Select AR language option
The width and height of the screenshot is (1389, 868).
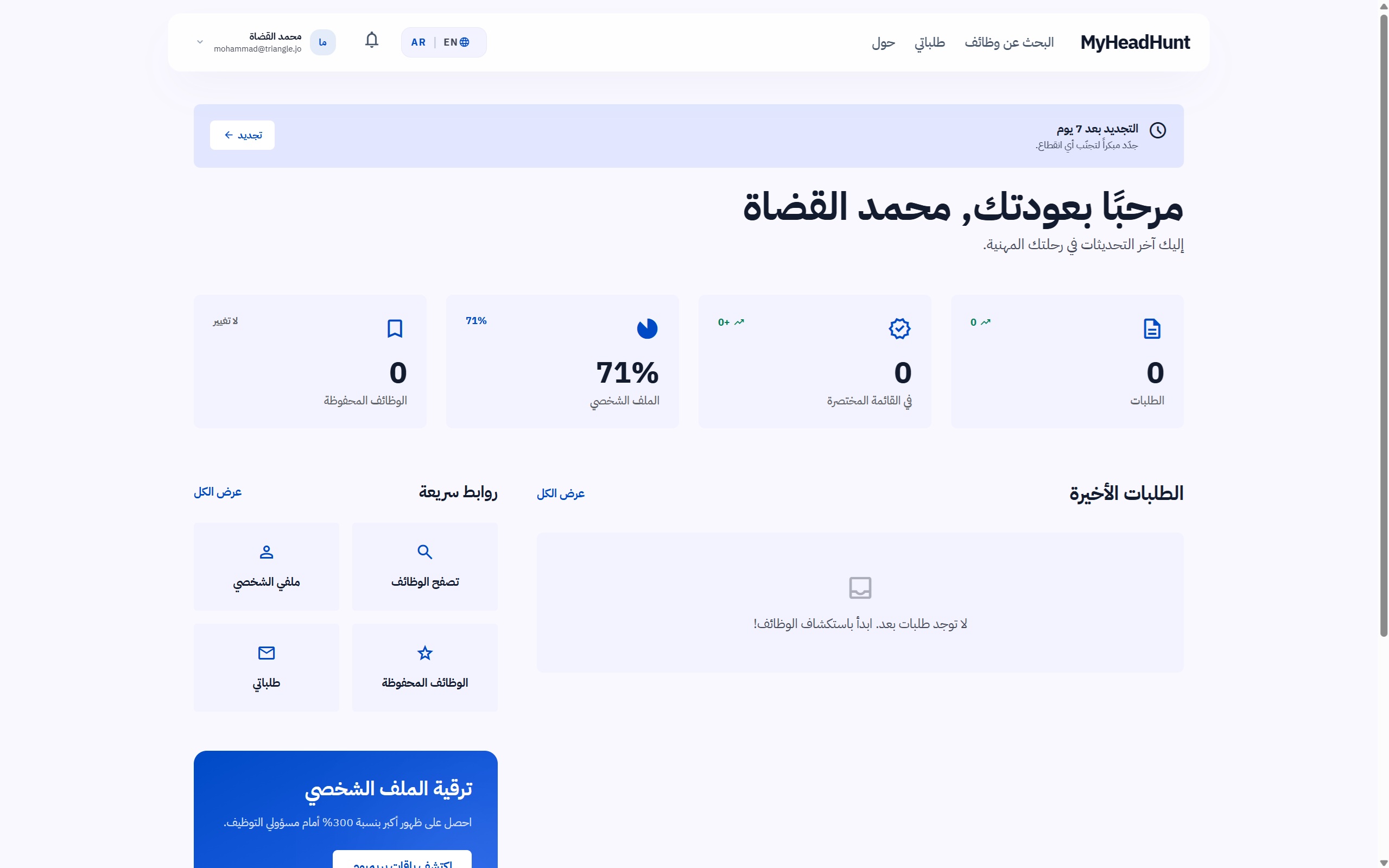coord(418,42)
